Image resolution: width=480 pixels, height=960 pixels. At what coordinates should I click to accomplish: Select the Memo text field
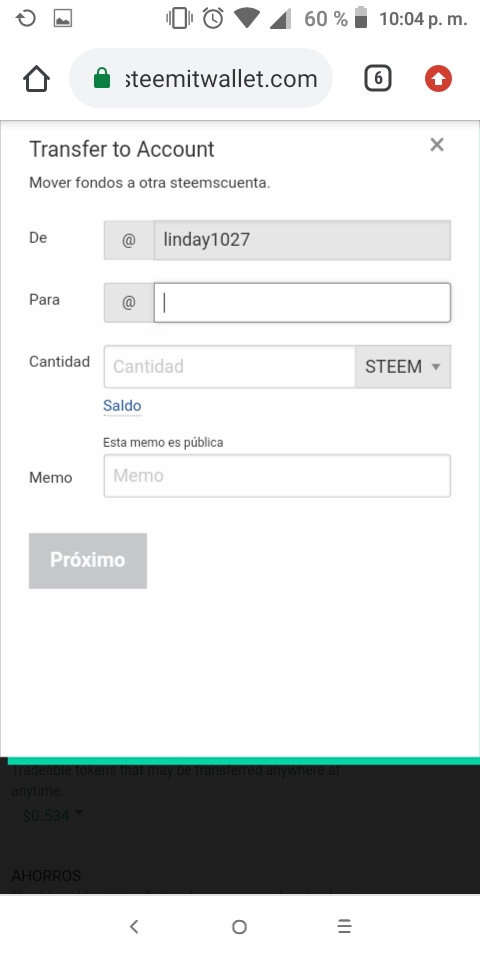pyautogui.click(x=277, y=476)
